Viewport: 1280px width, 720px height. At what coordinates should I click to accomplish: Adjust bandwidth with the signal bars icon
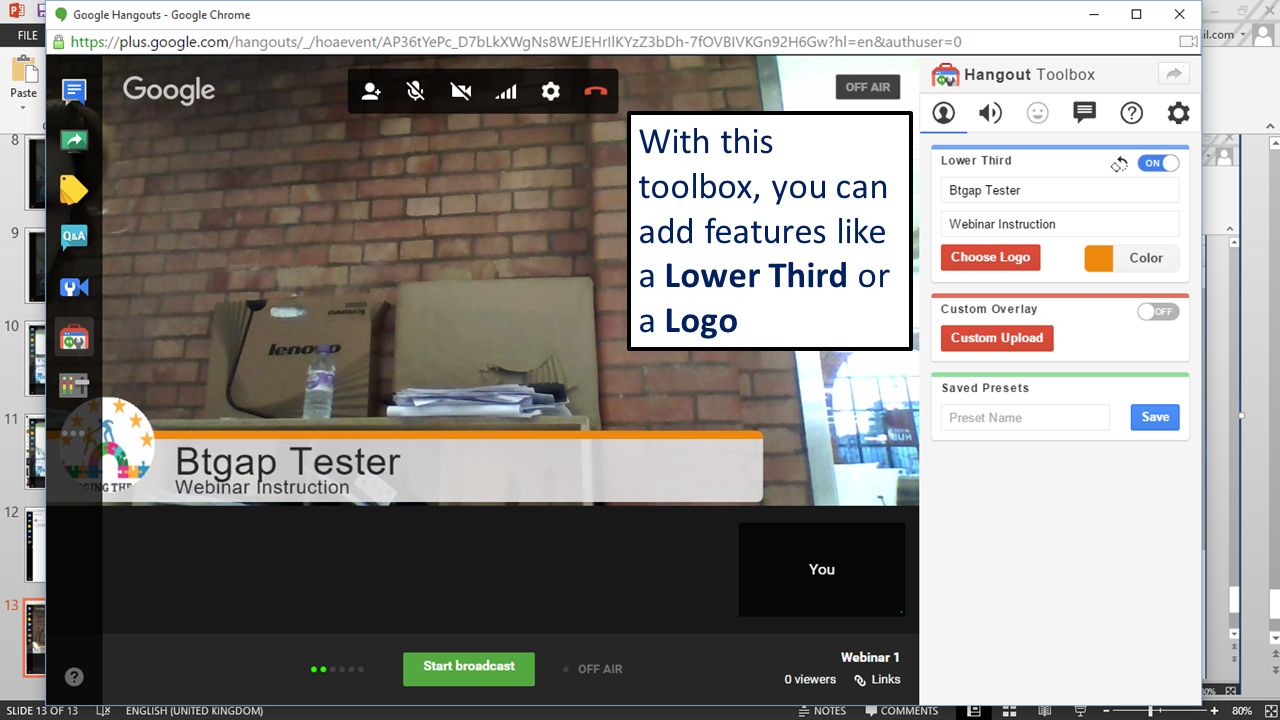tap(506, 92)
